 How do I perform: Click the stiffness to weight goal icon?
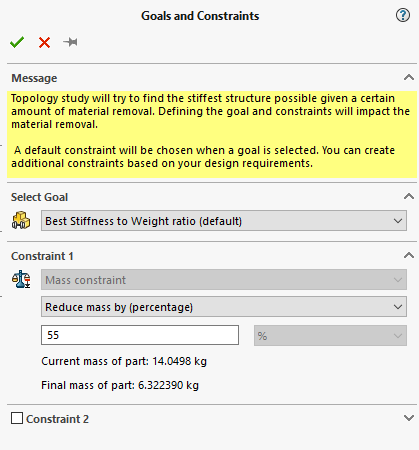click(x=21, y=220)
